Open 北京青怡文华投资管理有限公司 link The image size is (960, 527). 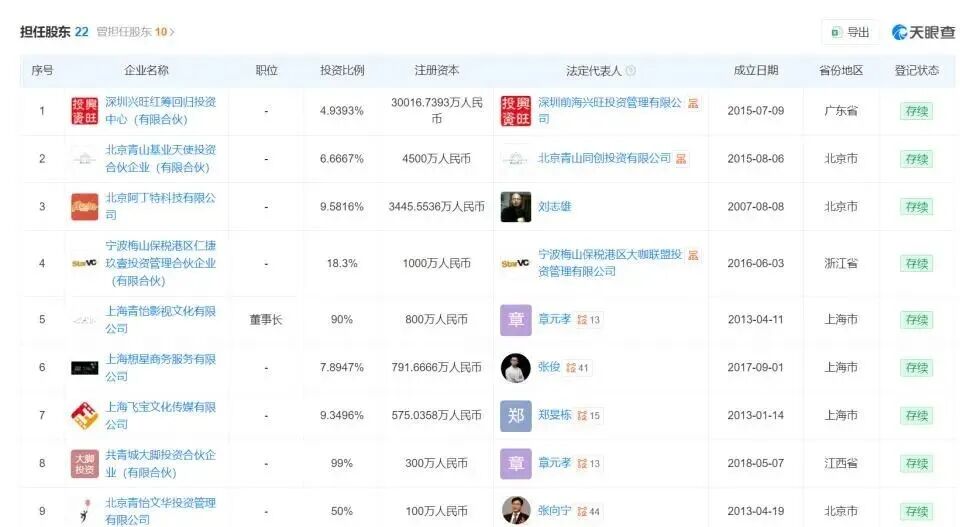coord(160,511)
